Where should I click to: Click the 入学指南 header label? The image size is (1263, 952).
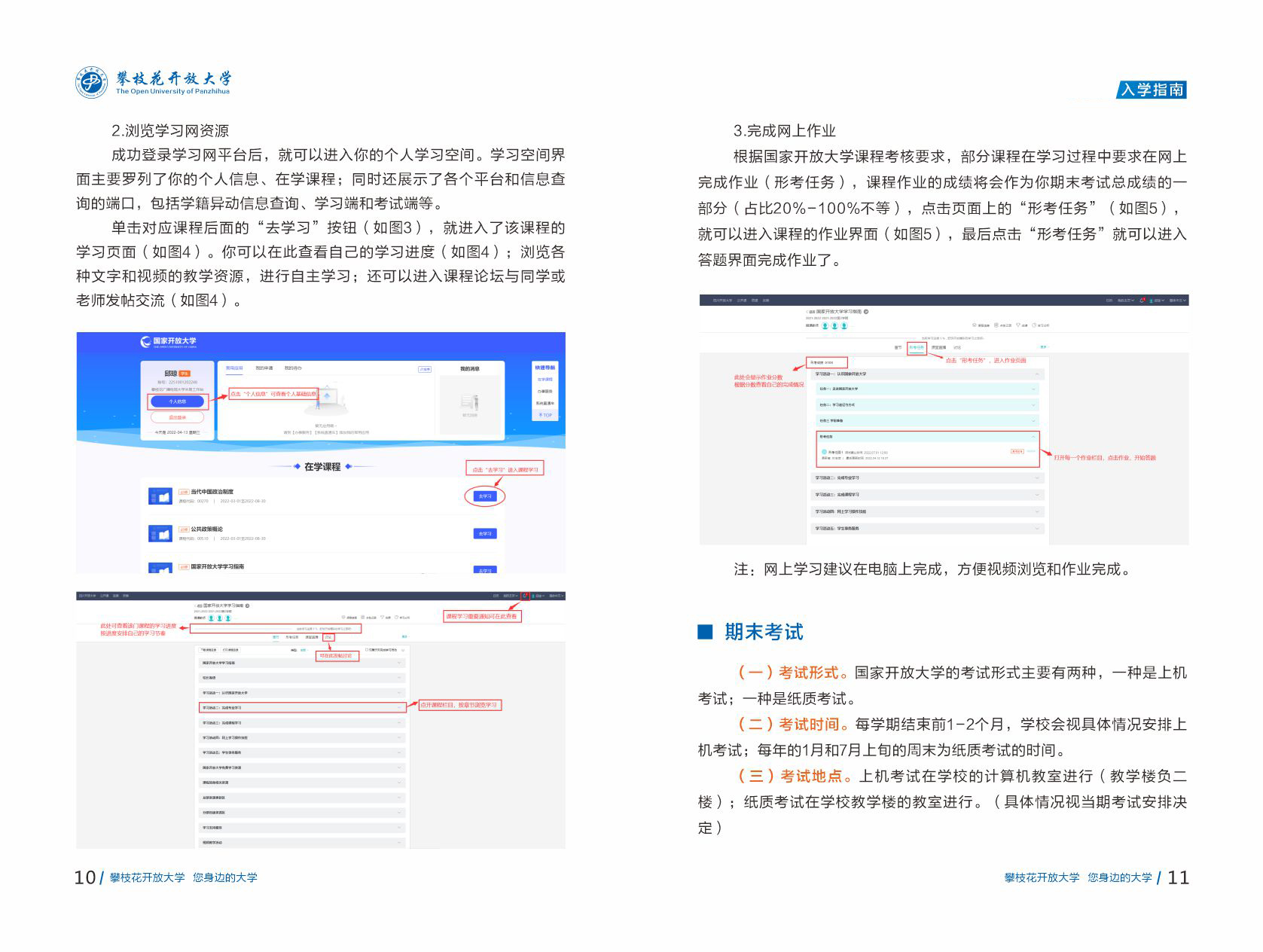[x=1152, y=90]
